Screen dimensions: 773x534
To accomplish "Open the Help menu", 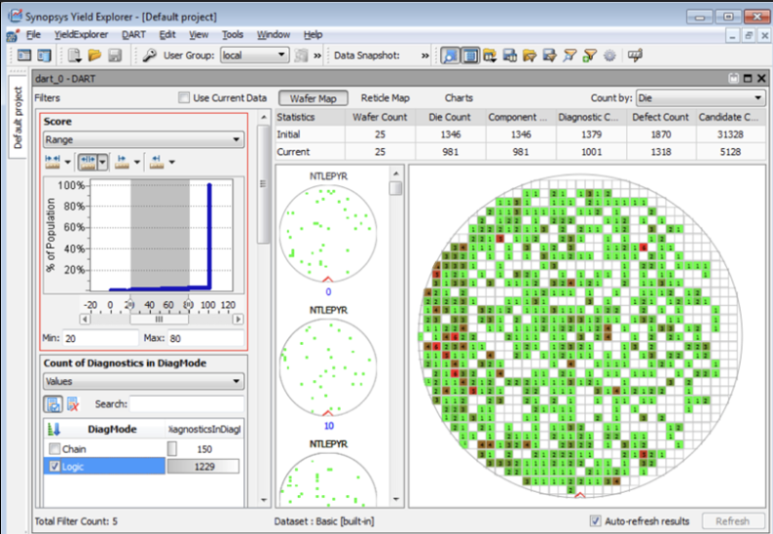I will point(313,35).
